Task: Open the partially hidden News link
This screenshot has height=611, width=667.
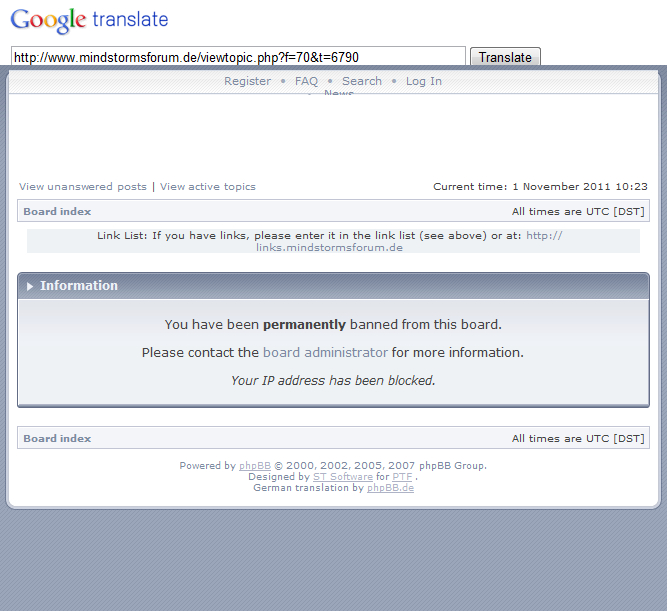Action: click(x=338, y=94)
